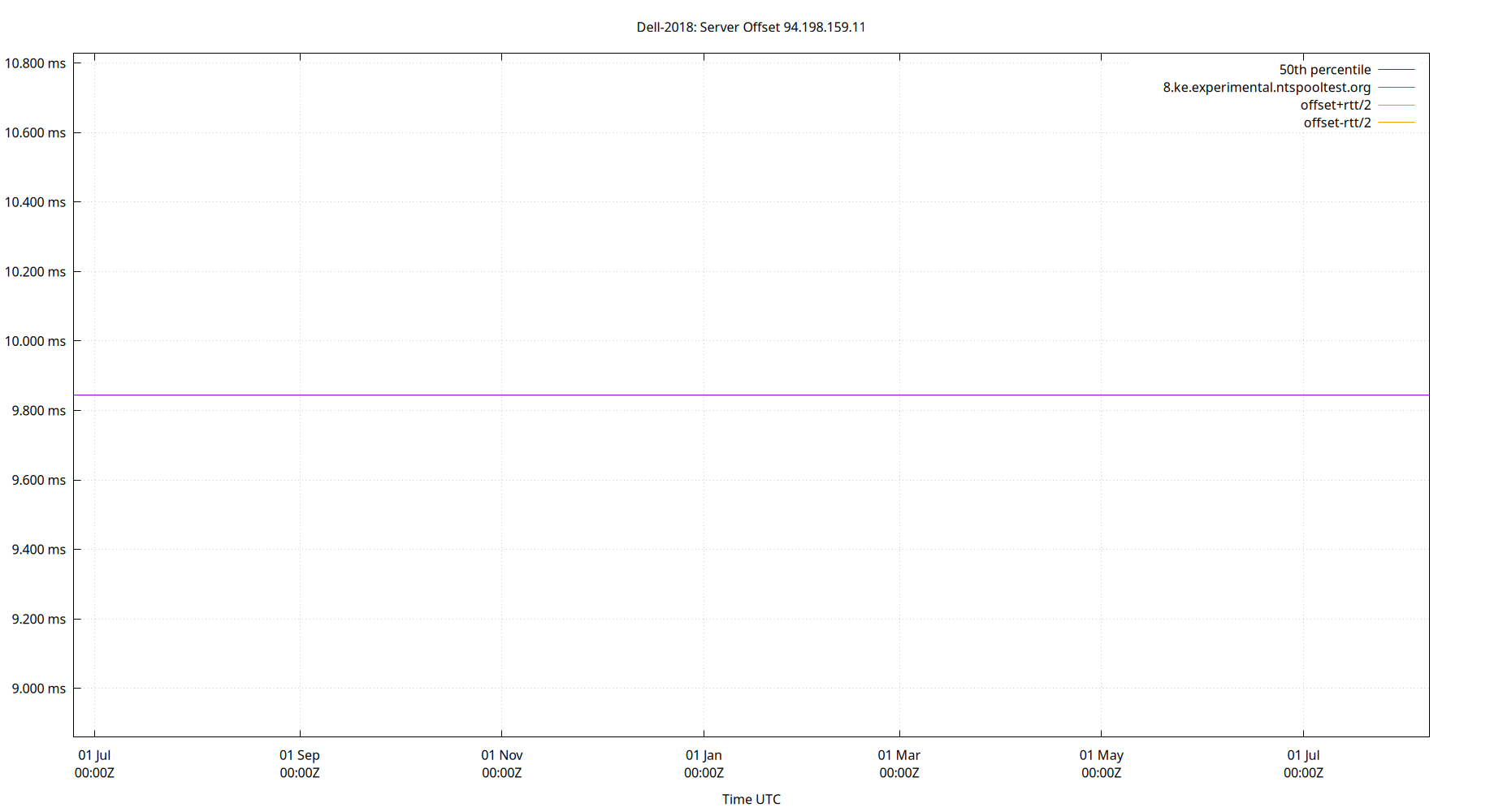Select the magenta offset line on the plot

[731, 395]
